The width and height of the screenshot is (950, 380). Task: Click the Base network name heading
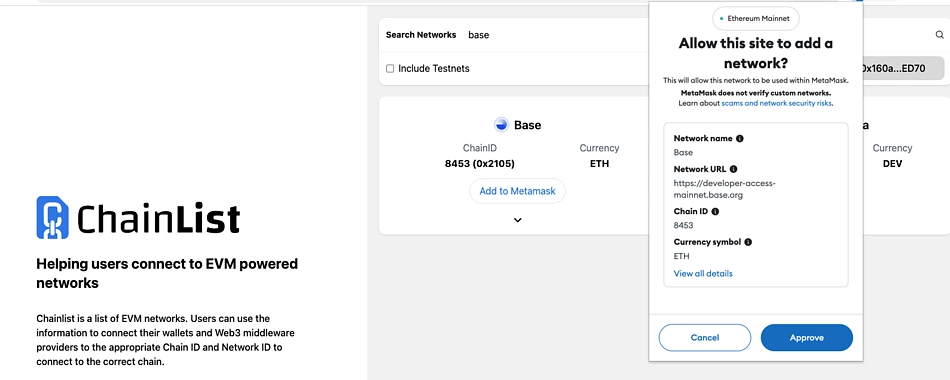[x=527, y=125]
